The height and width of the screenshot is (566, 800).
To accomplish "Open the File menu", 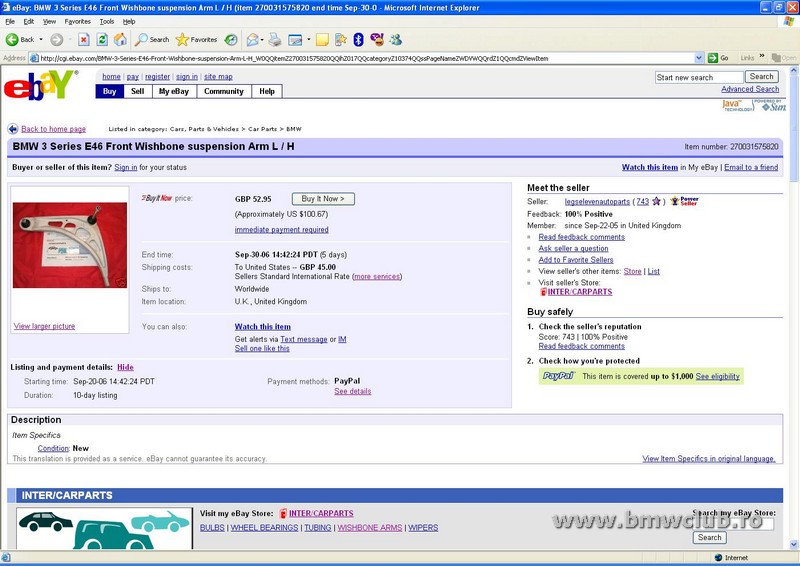I will click(10, 21).
